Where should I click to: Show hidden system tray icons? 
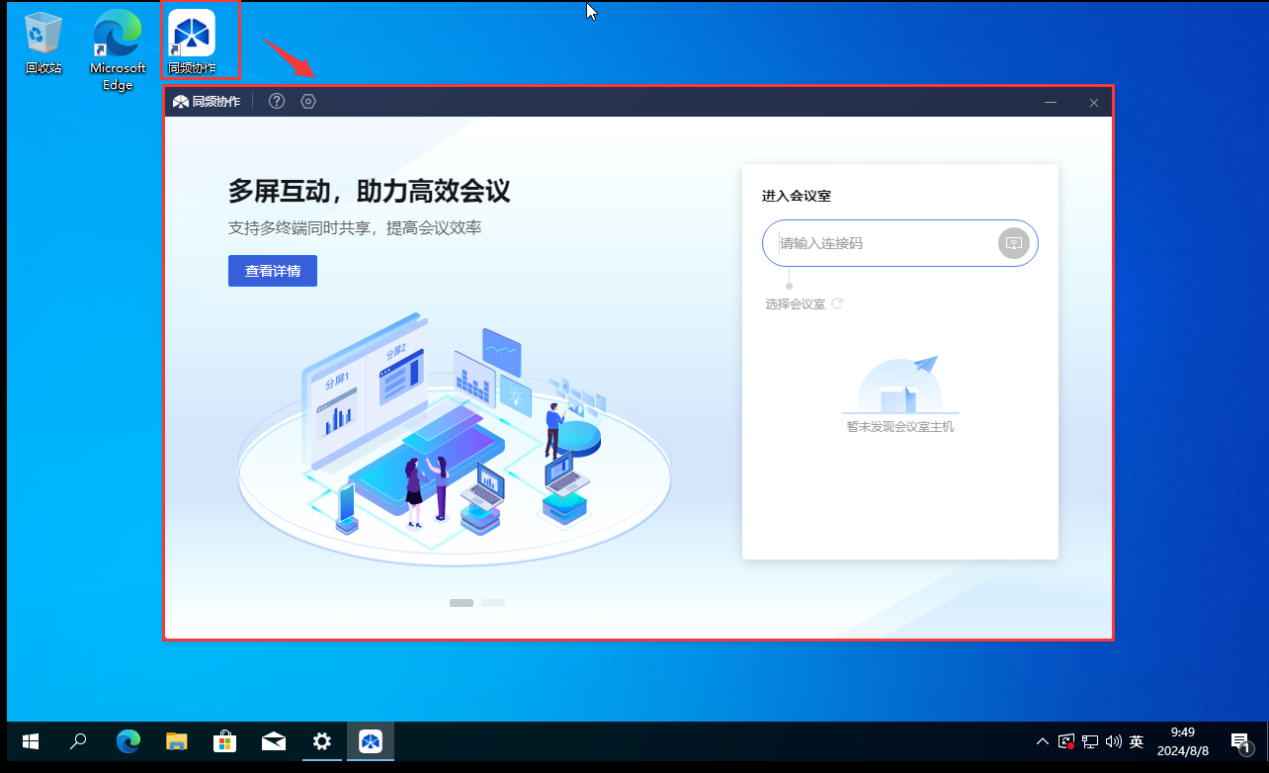tap(1043, 742)
